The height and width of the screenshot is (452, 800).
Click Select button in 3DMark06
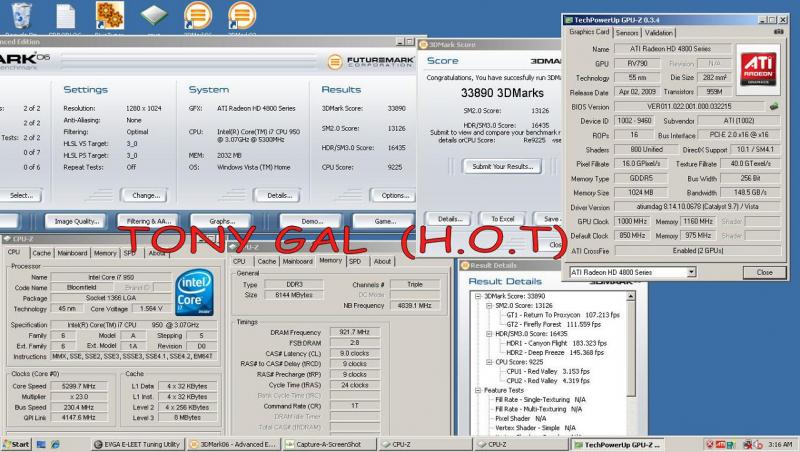point(21,195)
